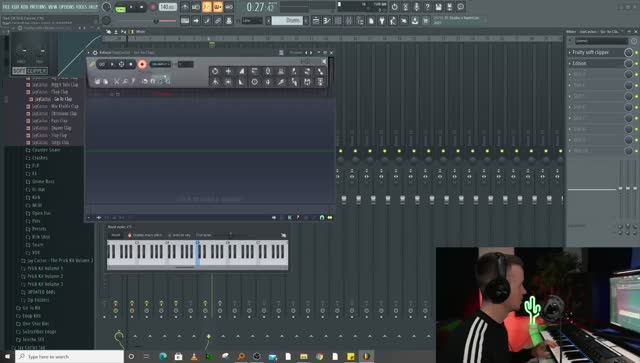Toggle wait for input before playing
Viewport: 640px width, 363px height.
[x=196, y=7]
